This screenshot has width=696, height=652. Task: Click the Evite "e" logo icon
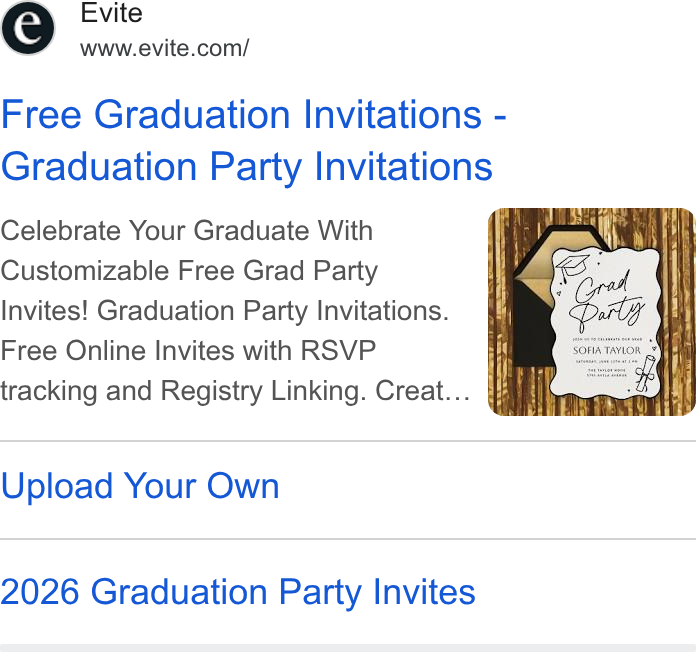(x=28, y=28)
